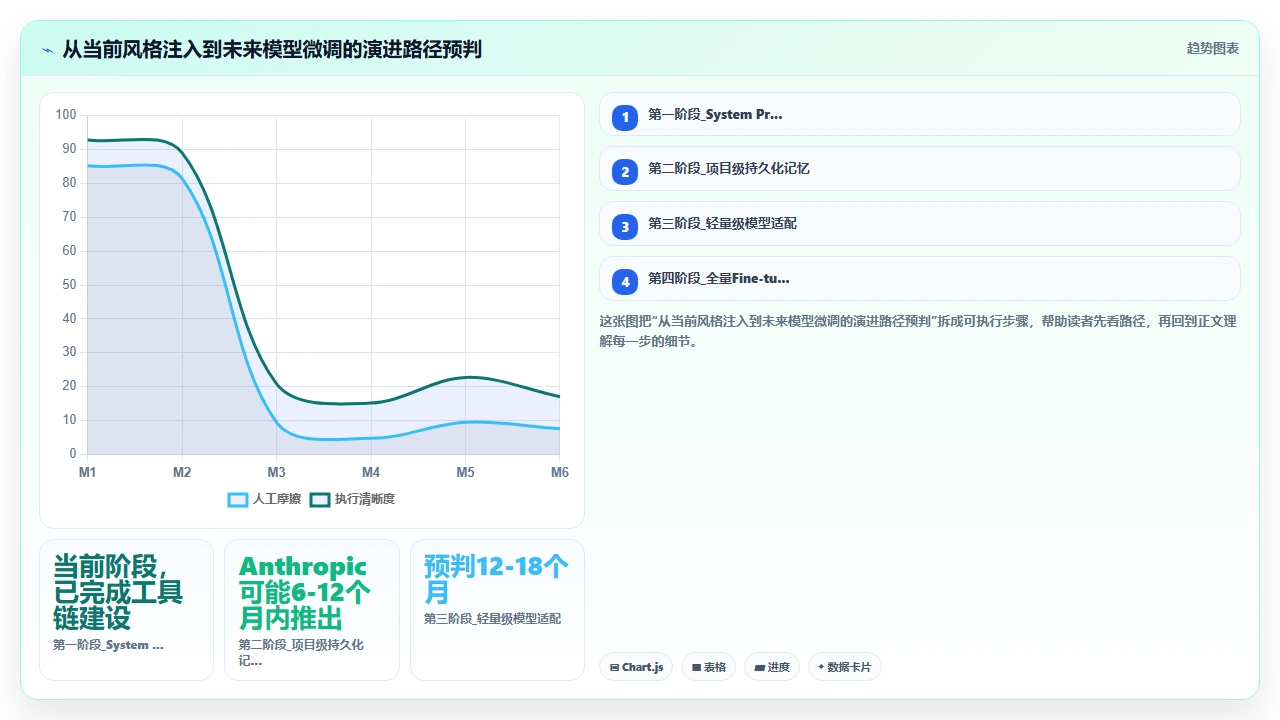Select the 趋势图表 label in header

(x=1213, y=48)
